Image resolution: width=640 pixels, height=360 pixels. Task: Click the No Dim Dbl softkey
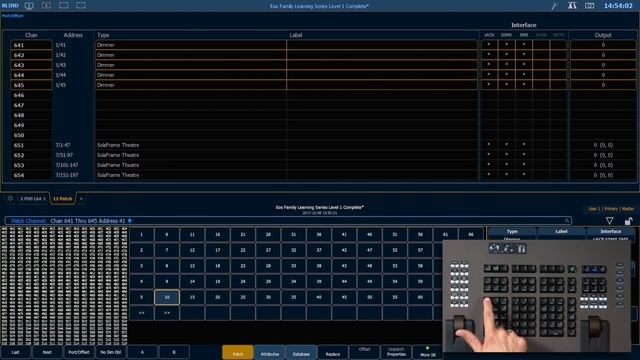tap(111, 352)
